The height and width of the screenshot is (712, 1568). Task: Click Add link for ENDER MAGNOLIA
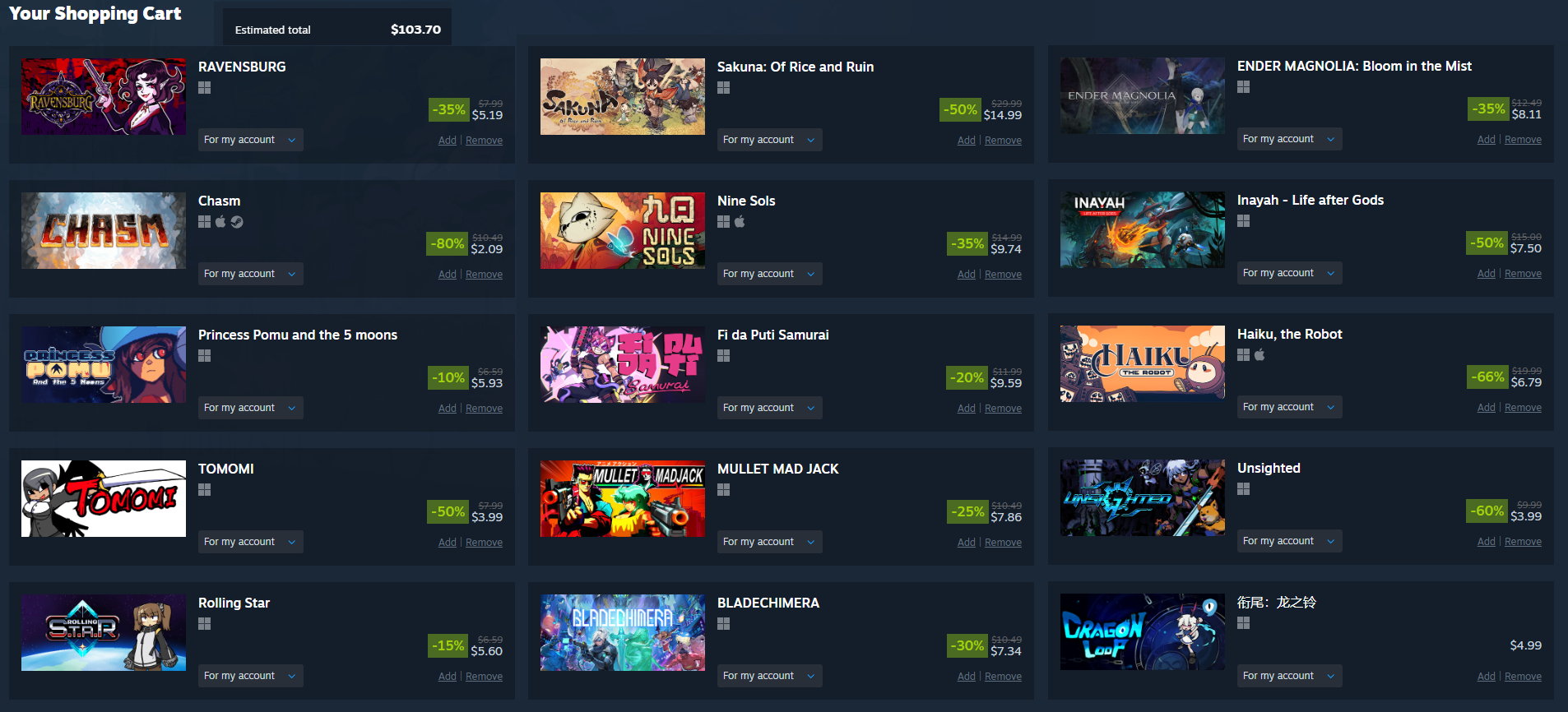coord(1487,140)
